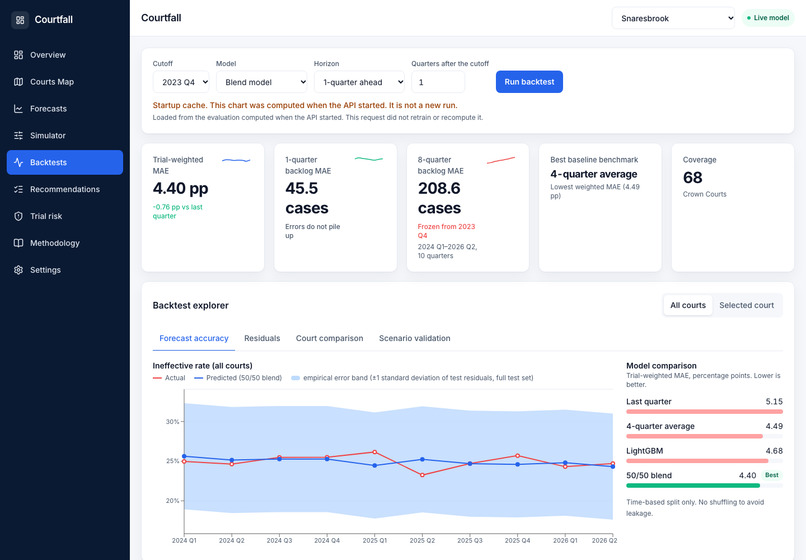Click the 2024 Q1 axis label
The height and width of the screenshot is (560, 806).
point(184,540)
